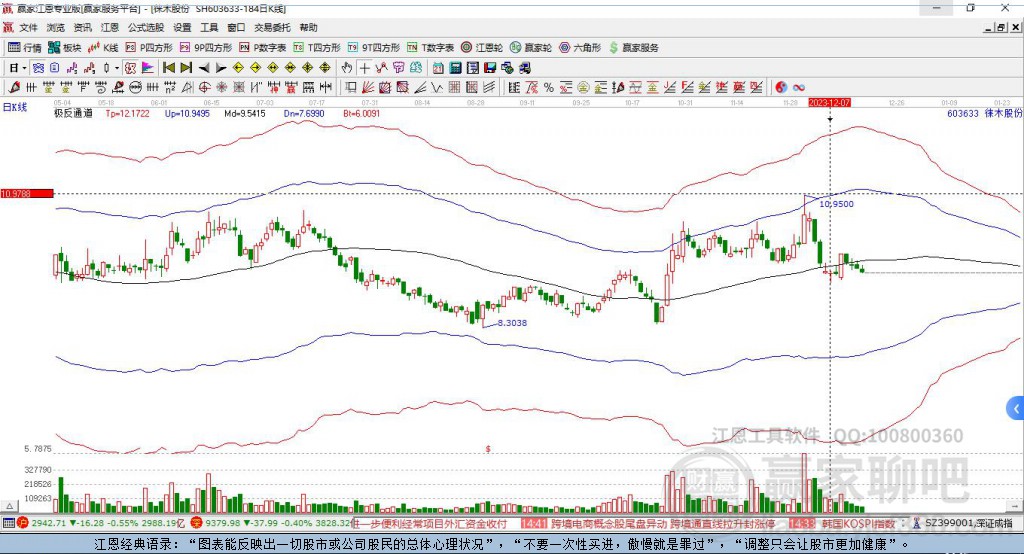Open the 赢家轮 wheel tool

(531, 48)
